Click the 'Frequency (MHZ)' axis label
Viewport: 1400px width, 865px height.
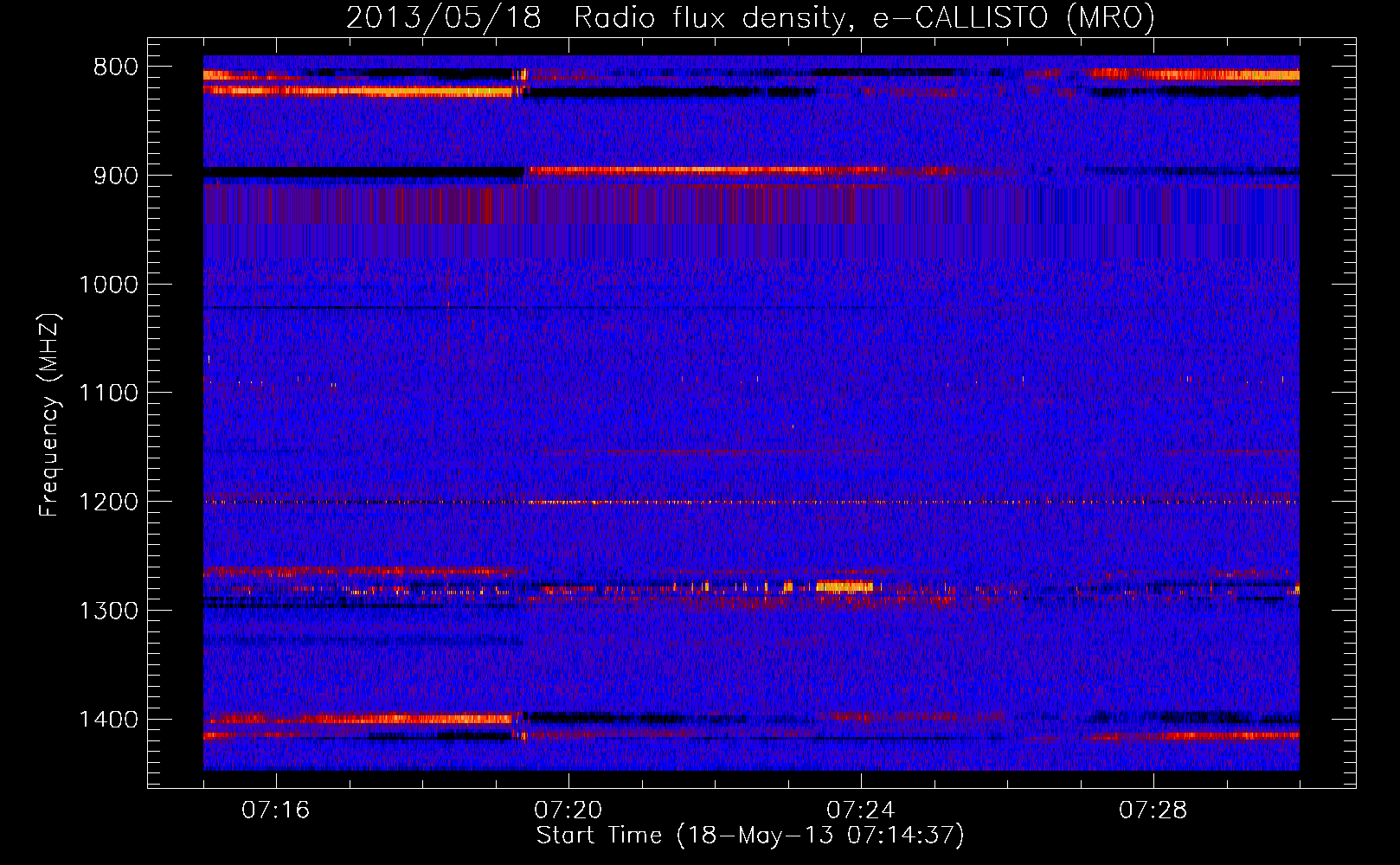pos(49,415)
